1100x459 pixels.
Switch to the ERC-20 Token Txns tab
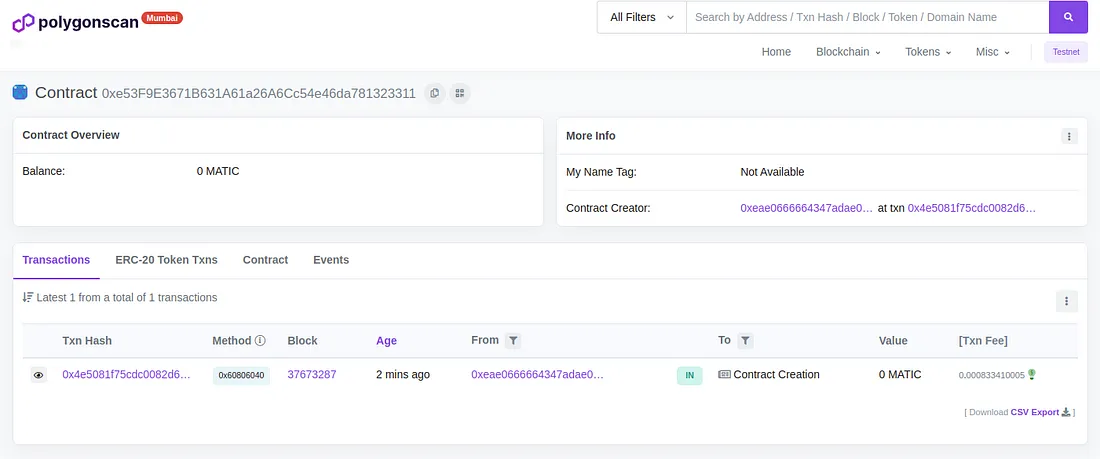click(166, 260)
